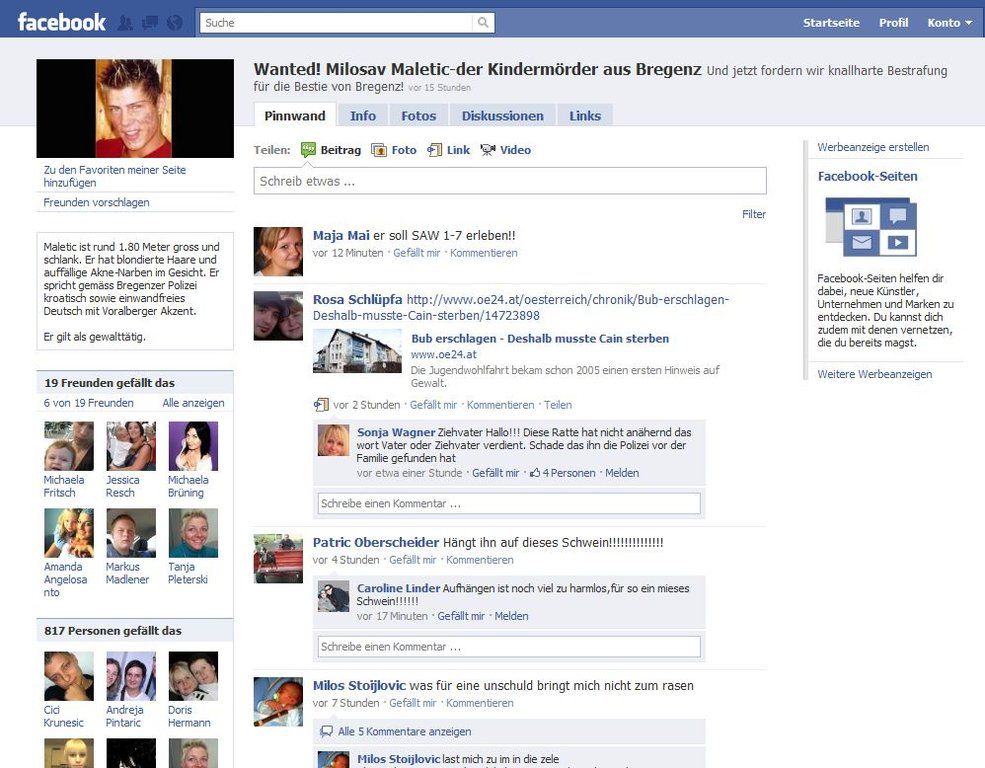Open the oe24.at article headline link
The height and width of the screenshot is (768, 985).
540,339
